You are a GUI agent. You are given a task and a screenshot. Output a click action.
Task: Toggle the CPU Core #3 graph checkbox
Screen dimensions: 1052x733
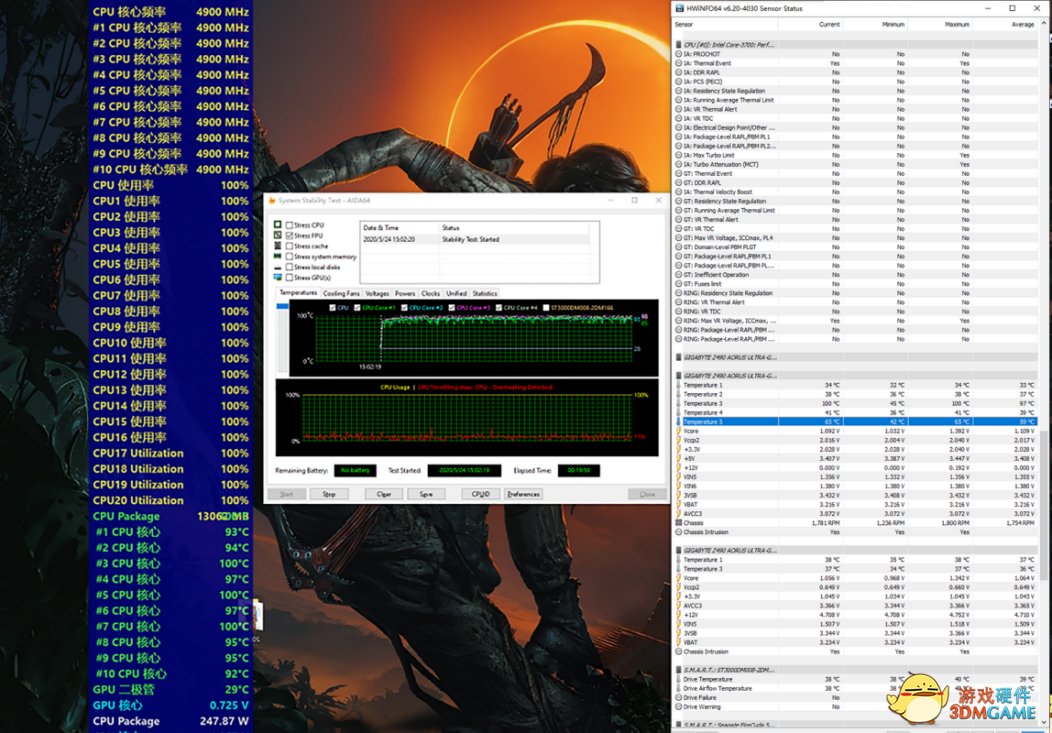pyautogui.click(x=452, y=308)
